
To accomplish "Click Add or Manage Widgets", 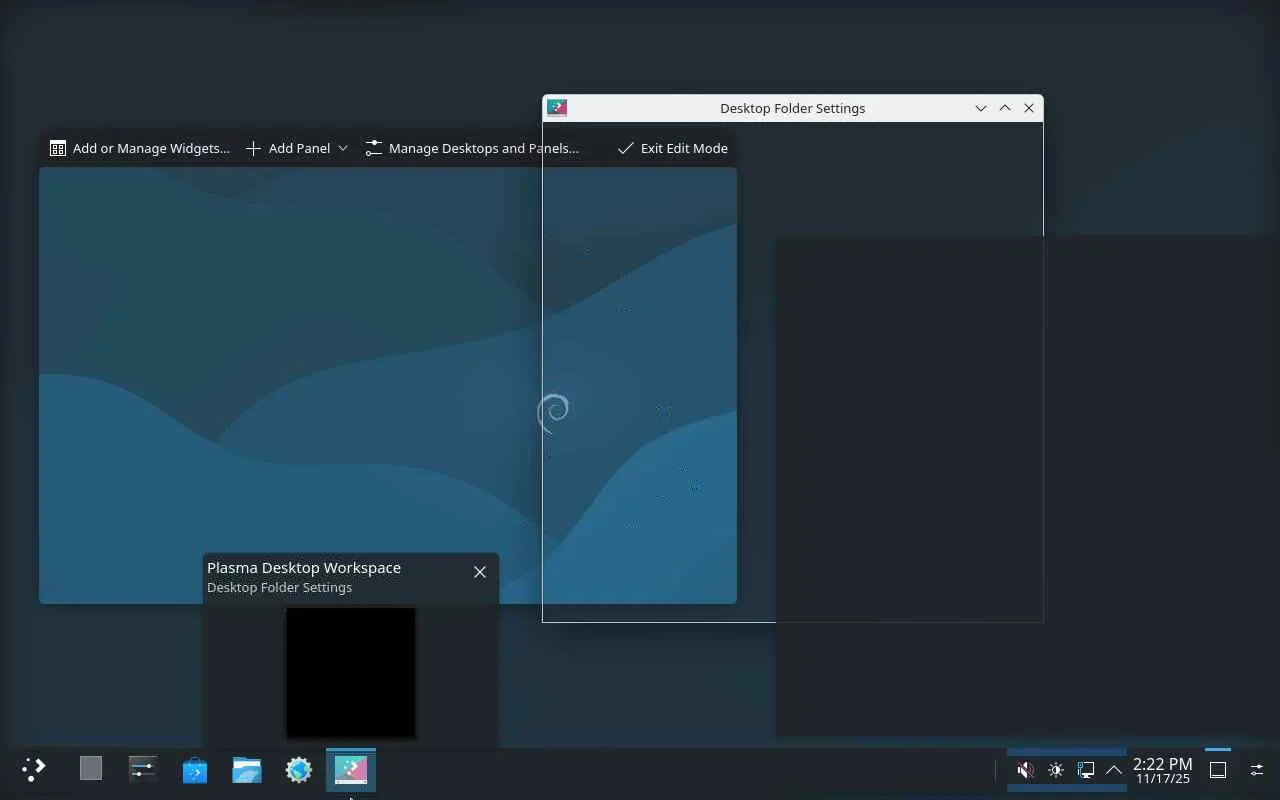I will pyautogui.click(x=140, y=148).
